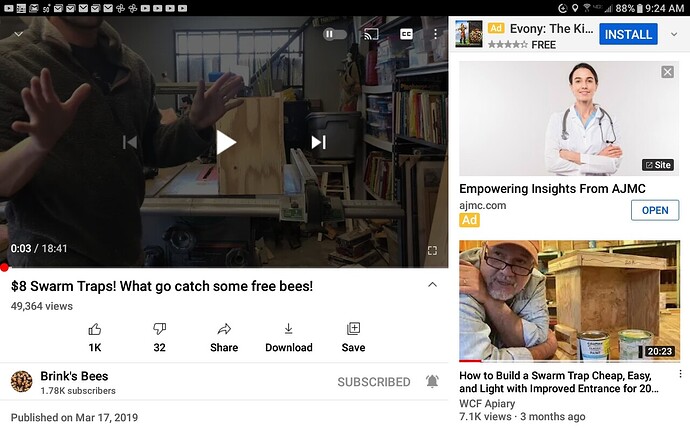Toggle the autoplay switch in player
Screen dimensions: 690x431
pos(334,34)
